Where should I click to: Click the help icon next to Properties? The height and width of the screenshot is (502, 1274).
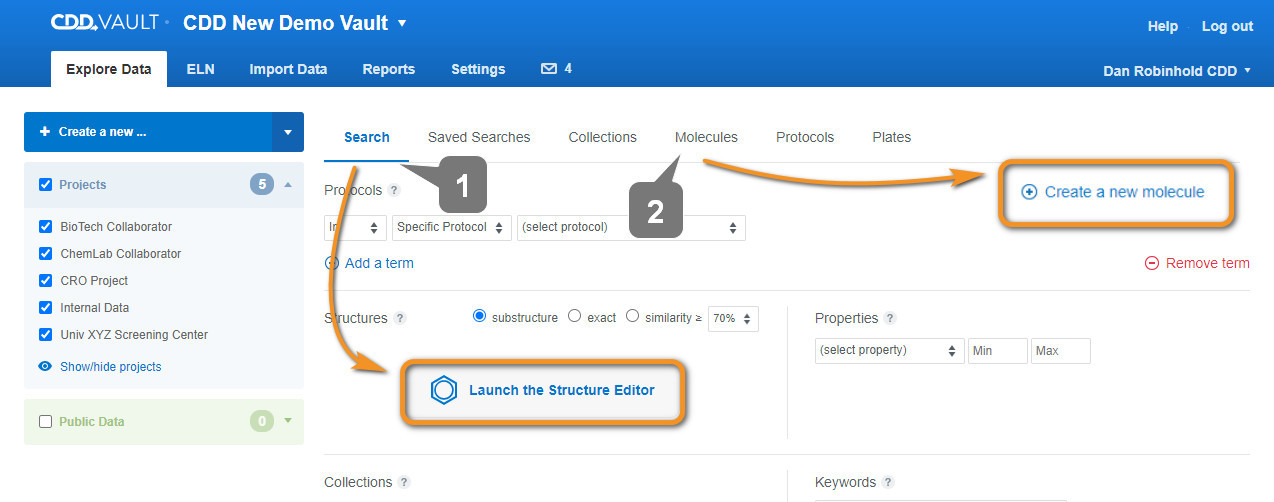click(x=890, y=318)
